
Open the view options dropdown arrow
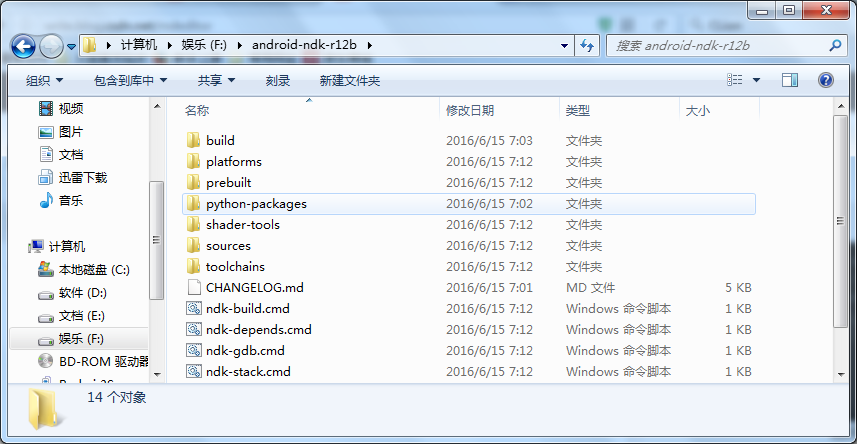[x=756, y=80]
